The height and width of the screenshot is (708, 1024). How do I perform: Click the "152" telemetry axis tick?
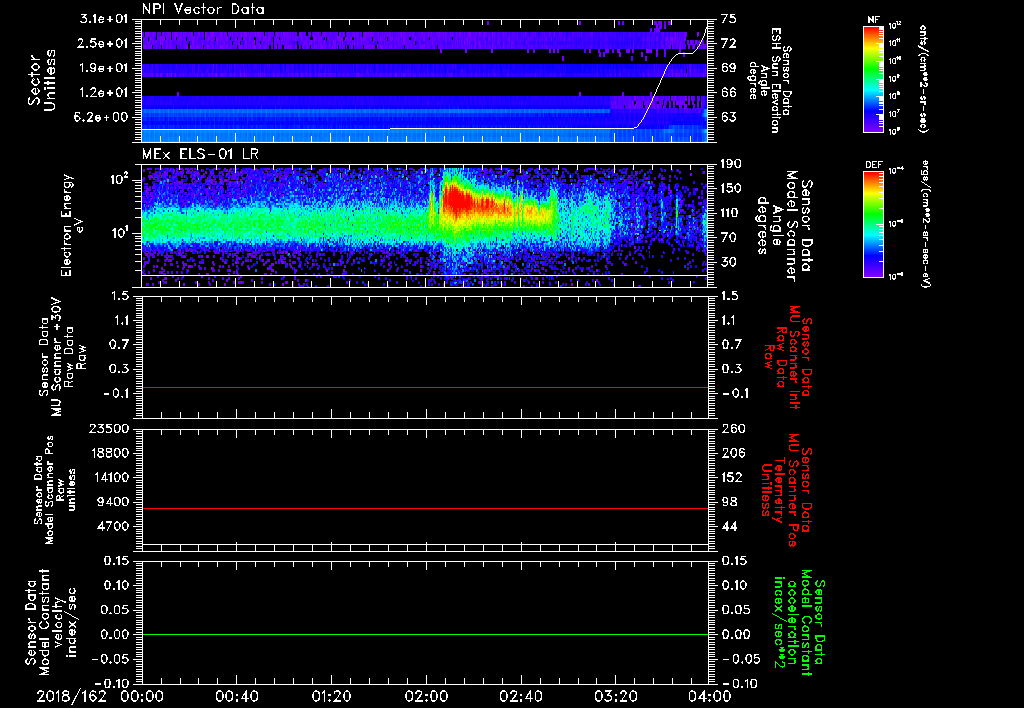pos(733,477)
